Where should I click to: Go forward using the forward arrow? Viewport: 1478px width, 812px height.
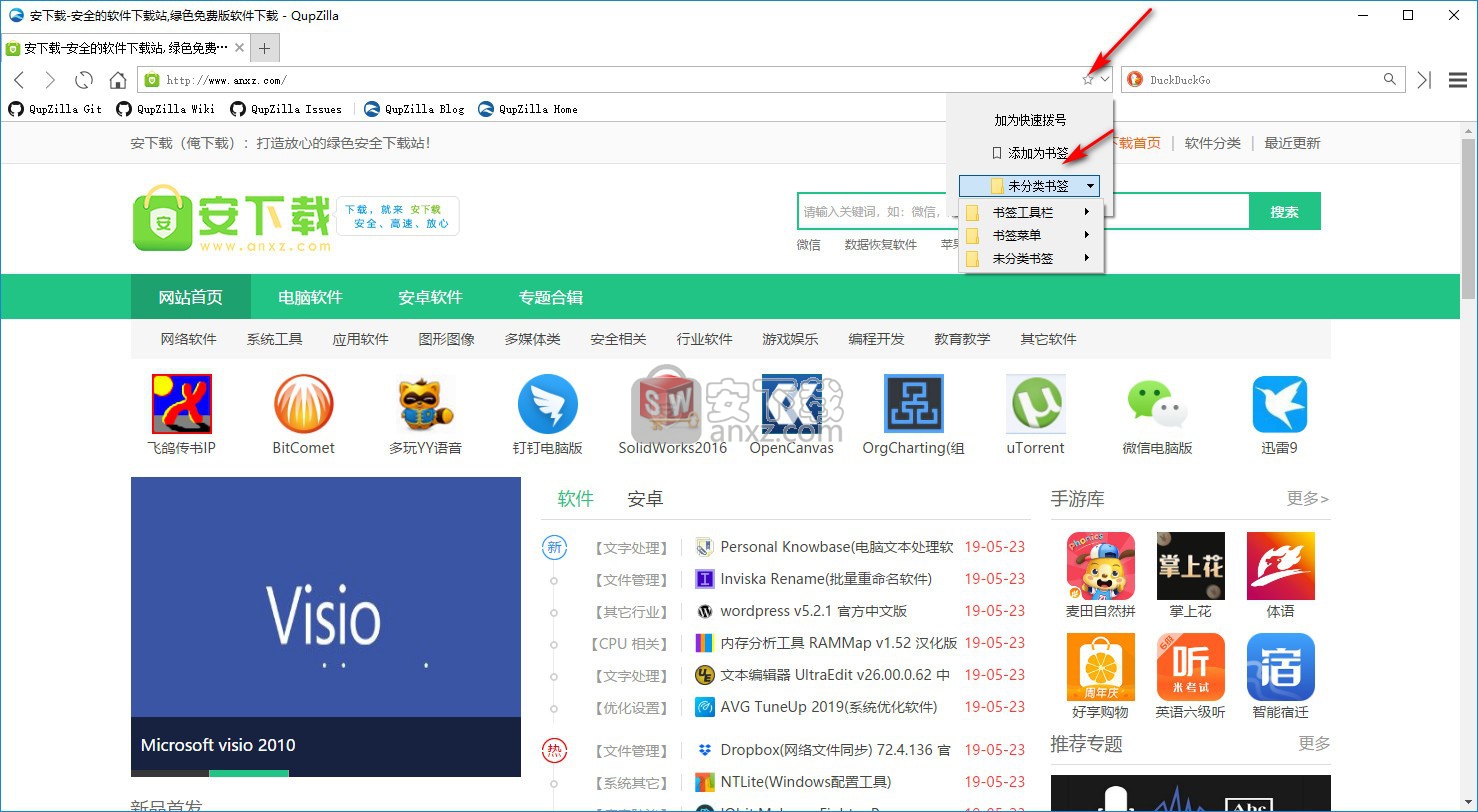(51, 80)
